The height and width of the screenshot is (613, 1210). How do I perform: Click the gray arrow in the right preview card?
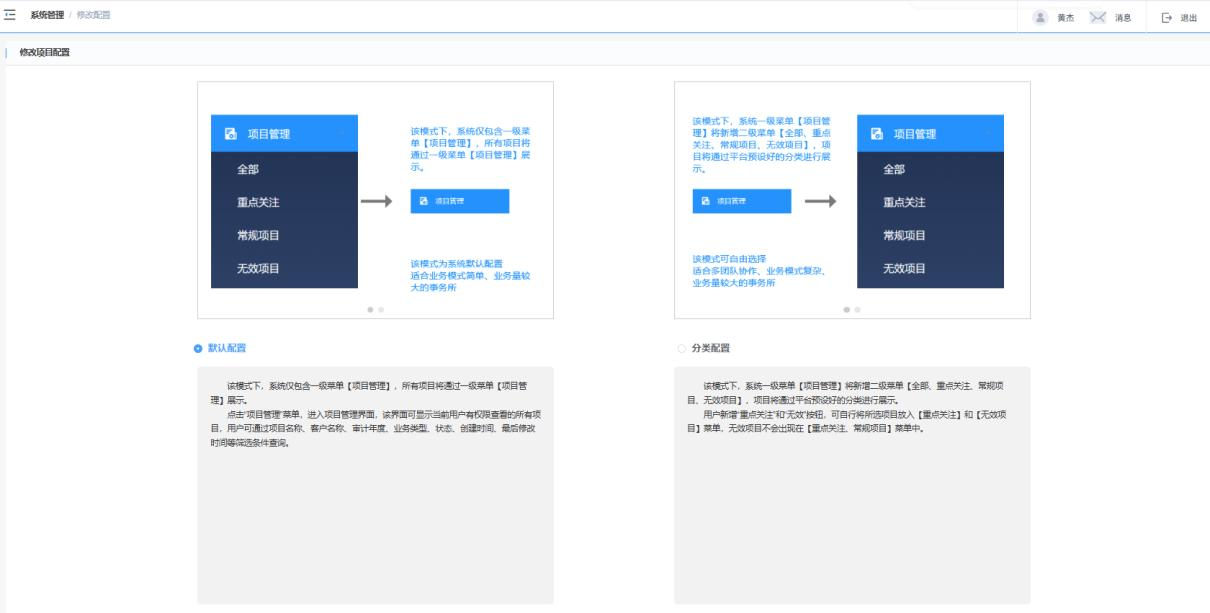click(x=820, y=201)
